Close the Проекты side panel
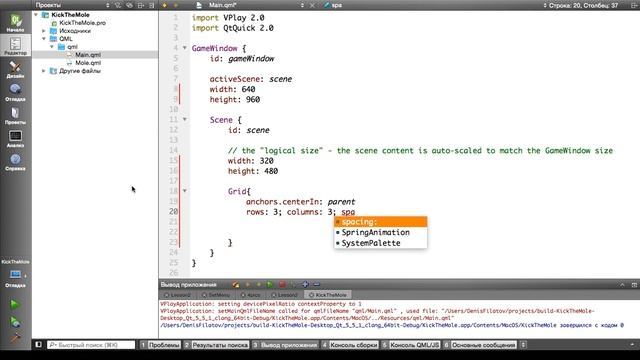The width and height of the screenshot is (640, 360). (152, 5)
